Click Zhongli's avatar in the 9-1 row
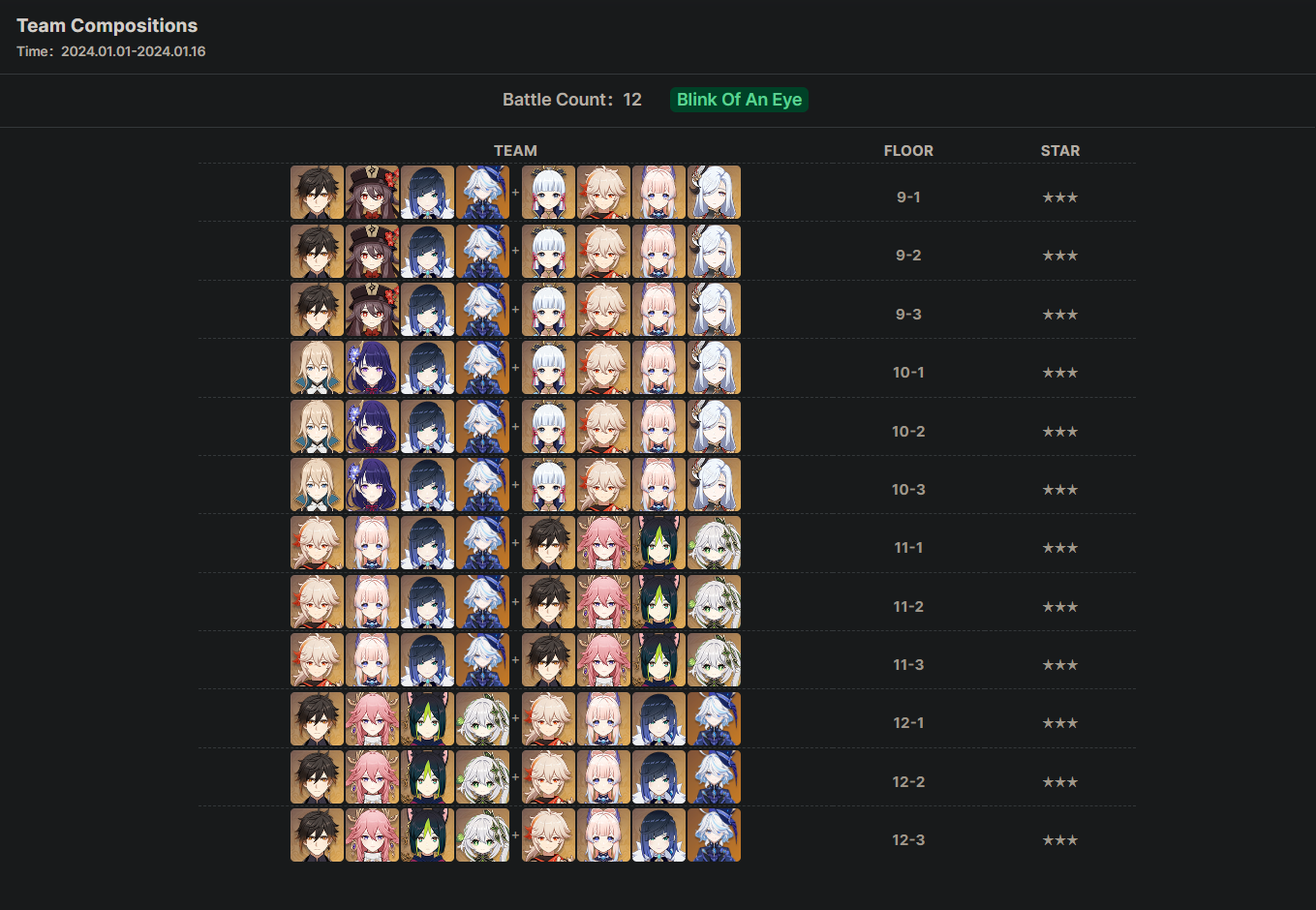Viewport: 1316px width, 910px height. [x=317, y=193]
